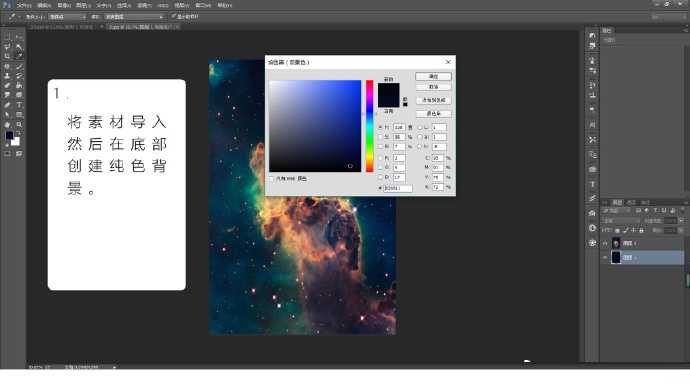The height and width of the screenshot is (388, 690).
Task: Select the Type tool in toolbar
Action: pyautogui.click(x=19, y=105)
